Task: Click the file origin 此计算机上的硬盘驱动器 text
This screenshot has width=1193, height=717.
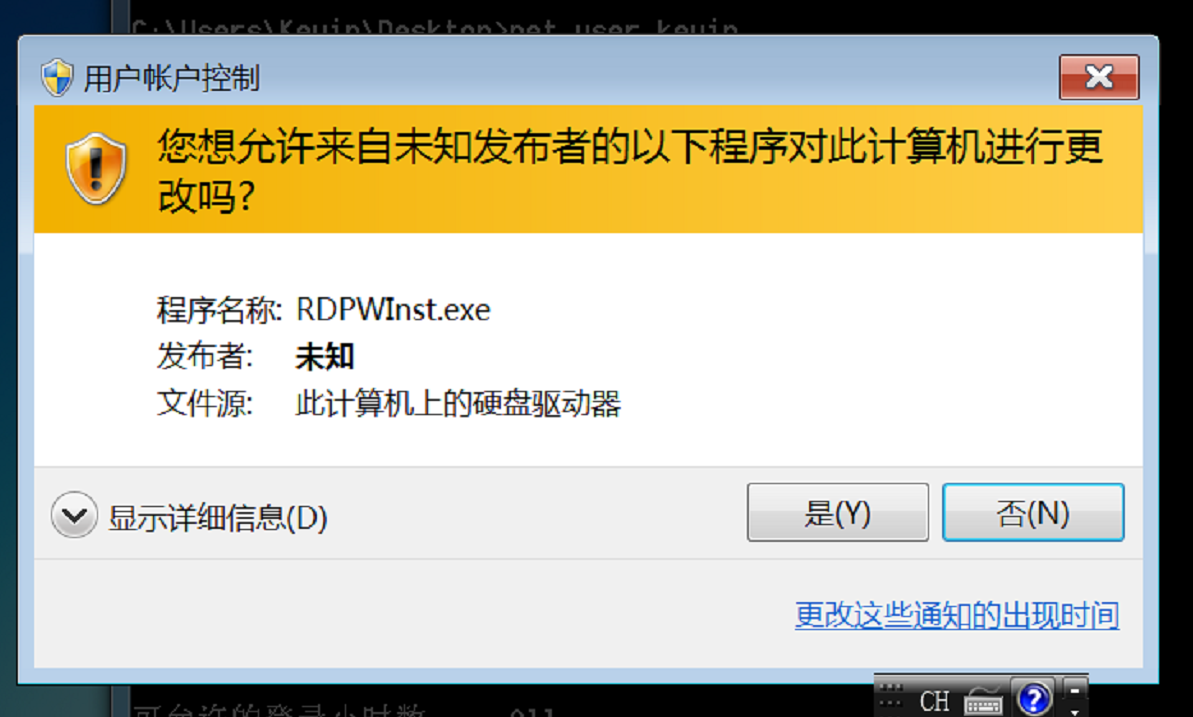Action: (458, 403)
